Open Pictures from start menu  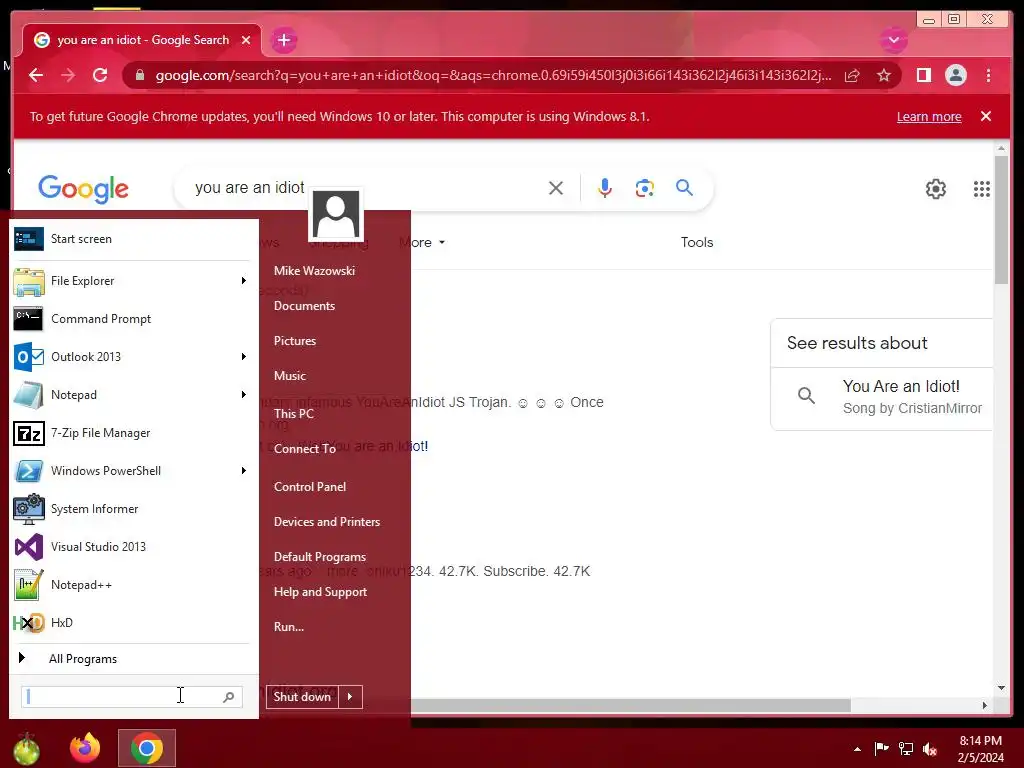click(x=295, y=341)
